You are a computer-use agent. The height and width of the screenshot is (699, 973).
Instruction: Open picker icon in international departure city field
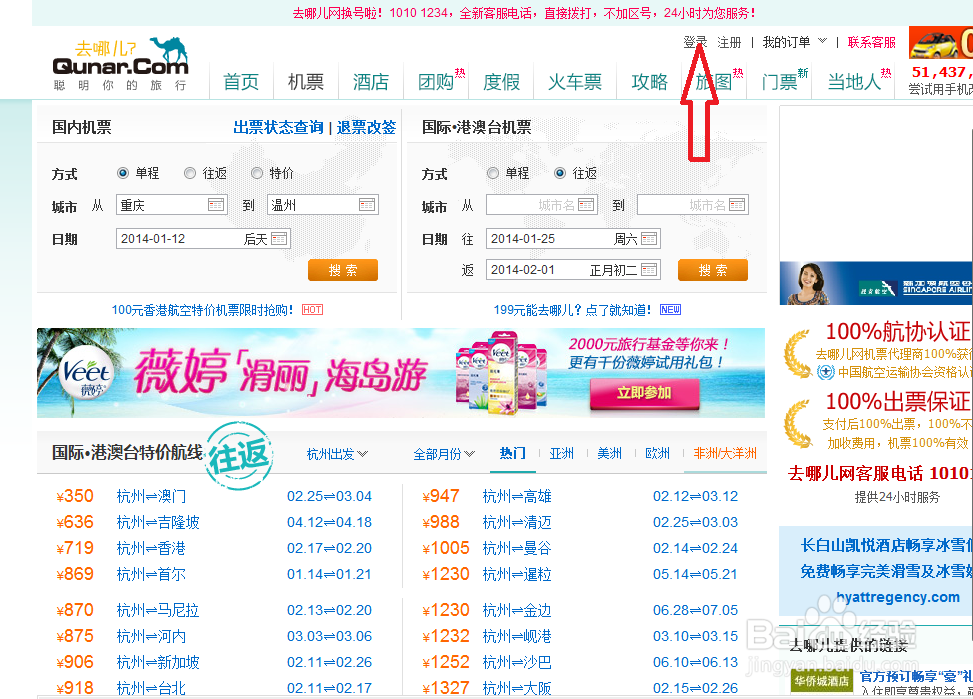[586, 205]
